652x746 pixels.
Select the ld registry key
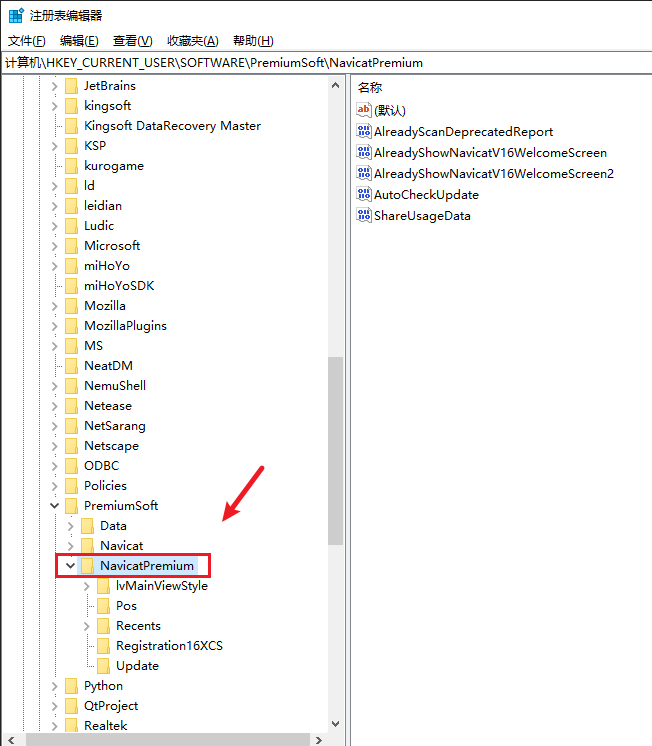click(89, 186)
